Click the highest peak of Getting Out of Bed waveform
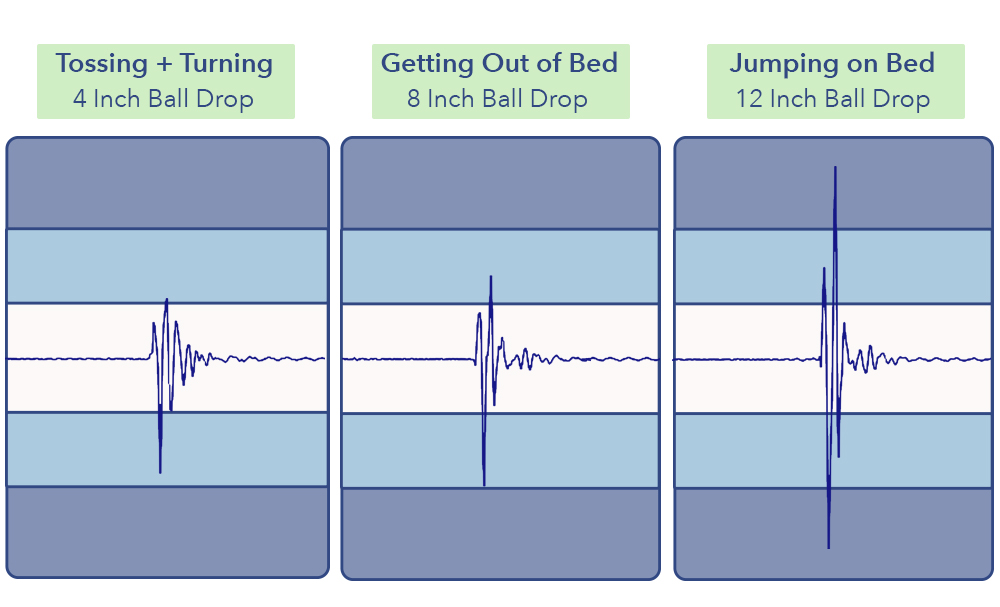The height and width of the screenshot is (607, 1000). pyautogui.click(x=491, y=279)
